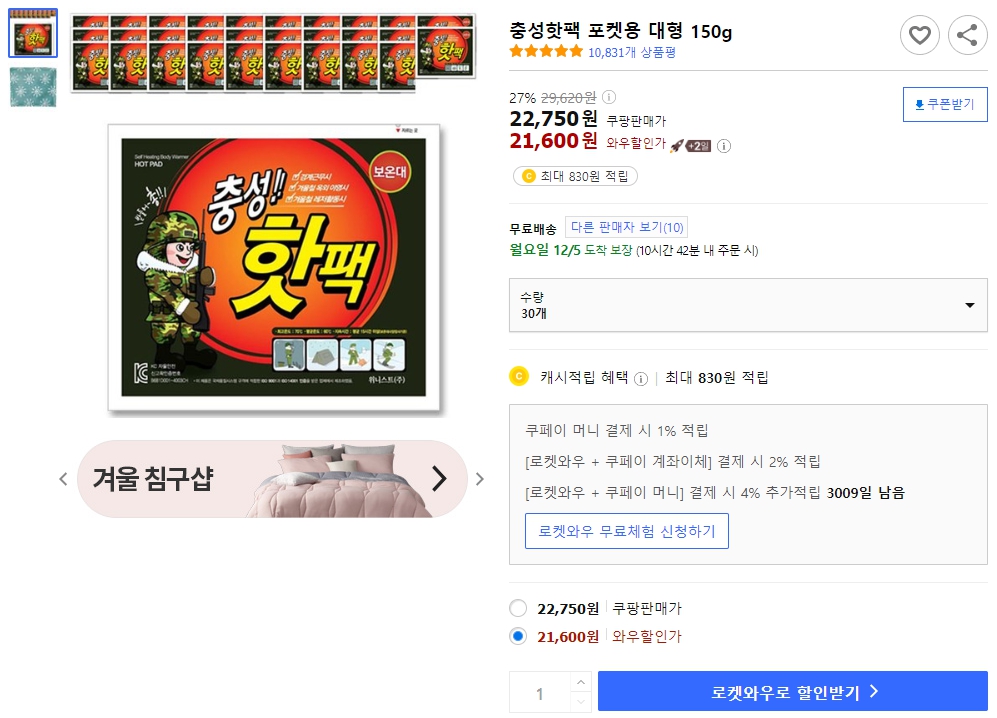Screen dimensions: 997x718
Task: Advance the 겨울 침구샵 banner with right arrow
Action: 438,479
